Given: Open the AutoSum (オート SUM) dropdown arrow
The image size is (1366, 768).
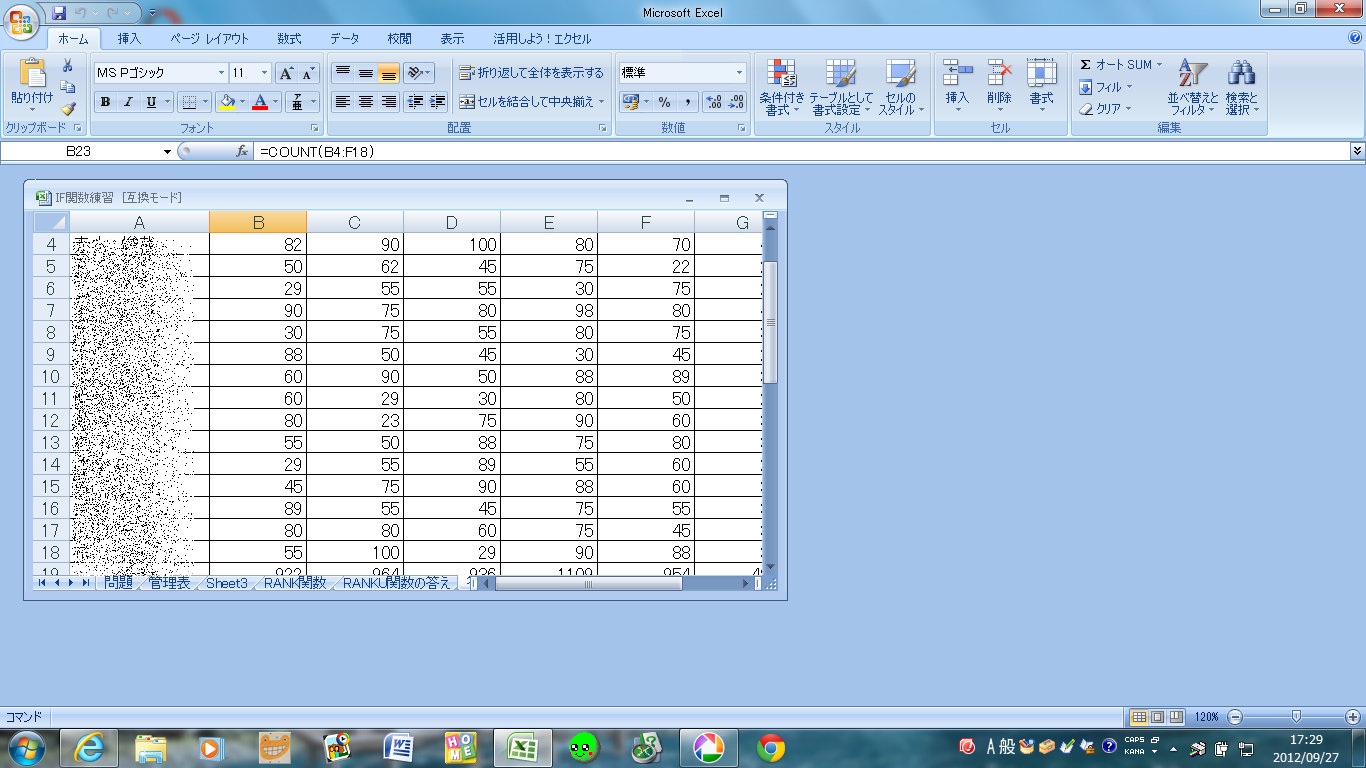Looking at the screenshot, I should 1160,65.
